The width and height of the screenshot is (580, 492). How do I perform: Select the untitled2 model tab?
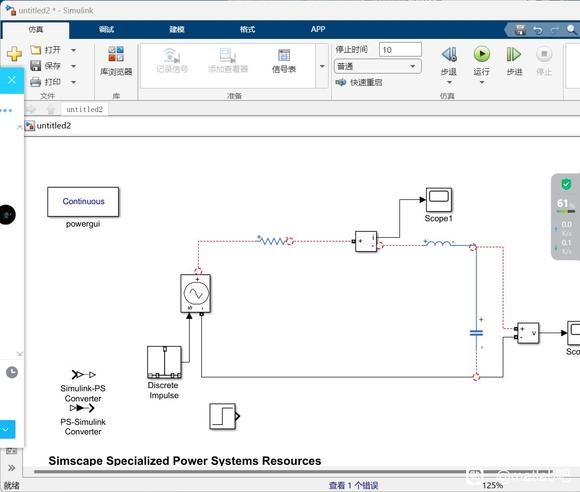pyautogui.click(x=84, y=109)
